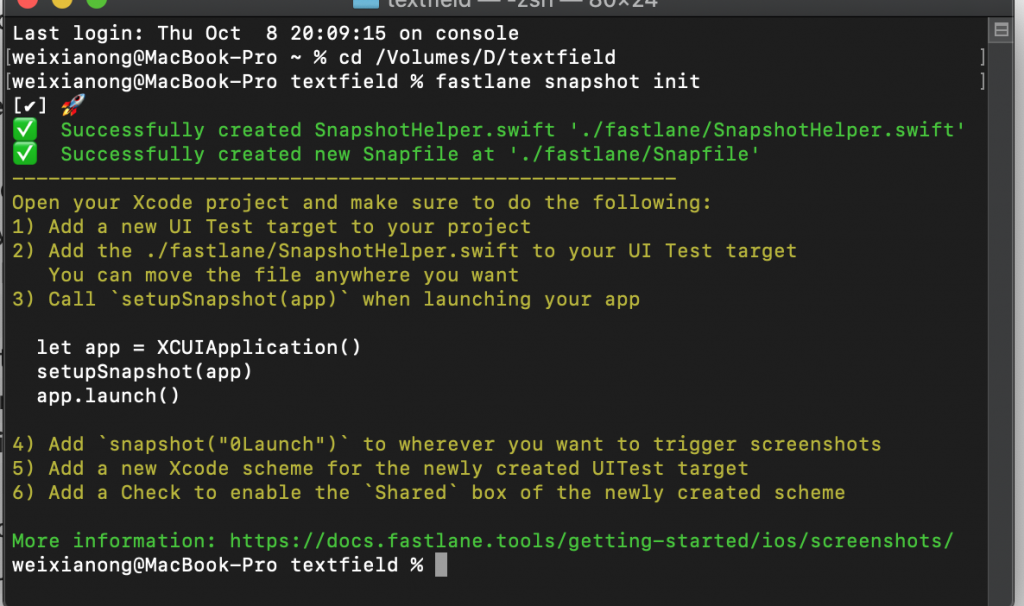Click the cursor block at the last prompt

click(441, 566)
